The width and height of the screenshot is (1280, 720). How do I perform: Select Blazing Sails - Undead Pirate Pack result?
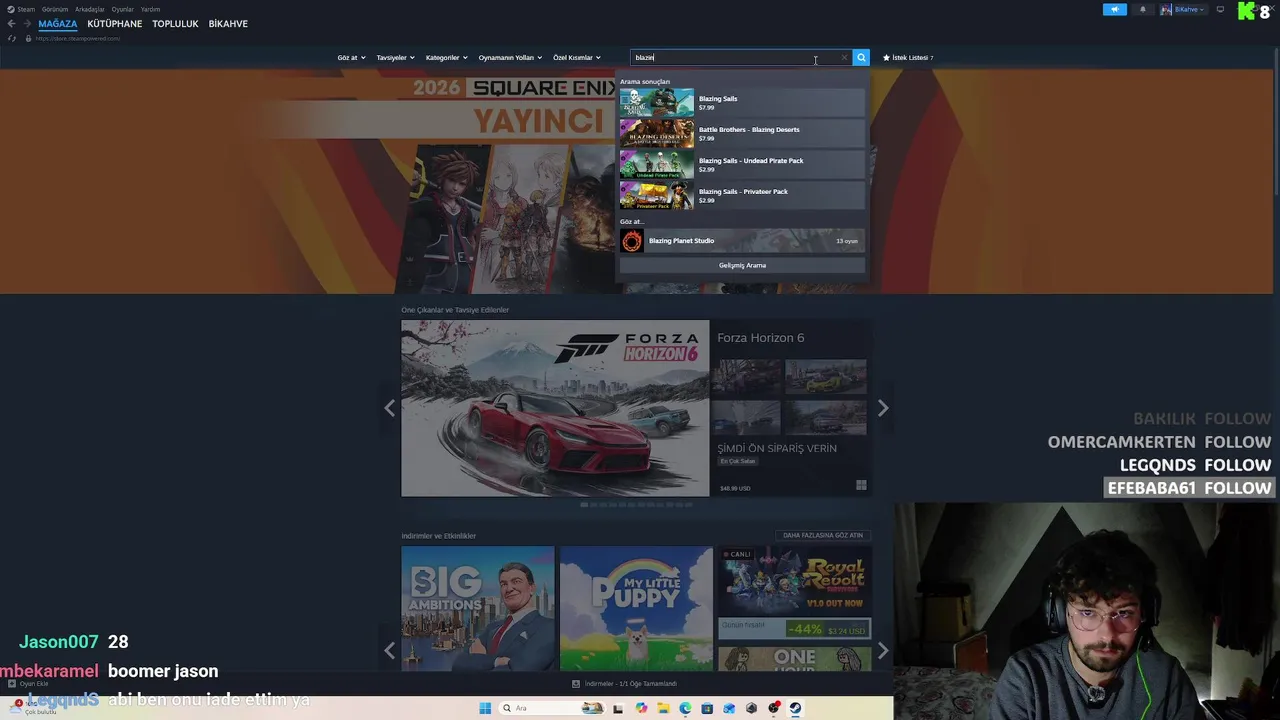click(742, 164)
